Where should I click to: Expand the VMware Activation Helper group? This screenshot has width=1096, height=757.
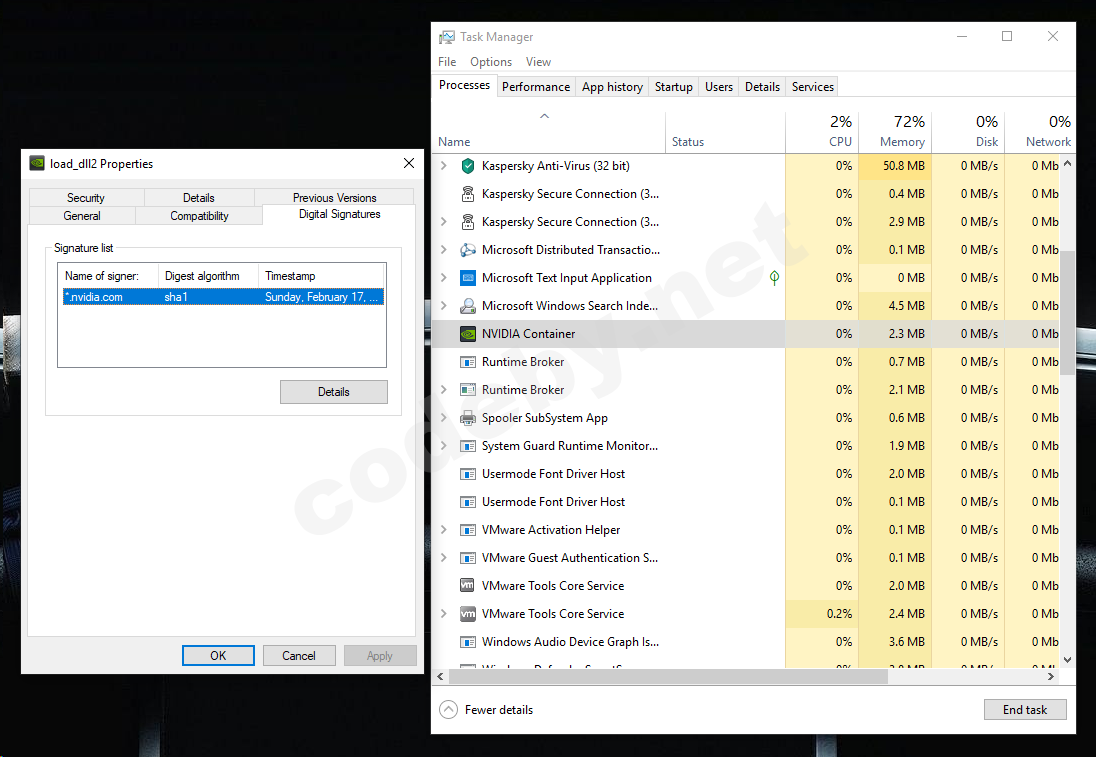tap(444, 530)
